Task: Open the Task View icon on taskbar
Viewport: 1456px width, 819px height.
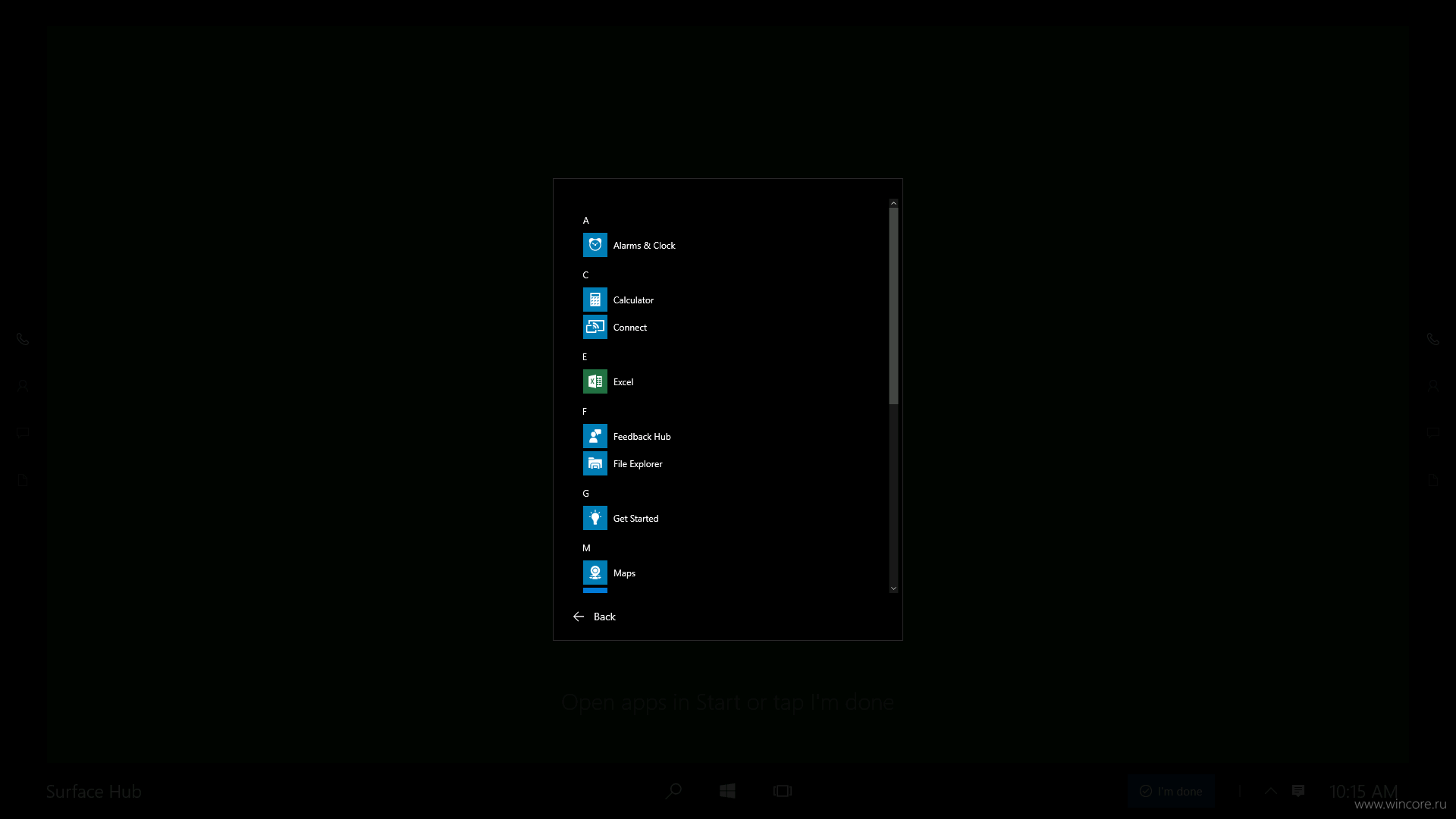Action: click(783, 791)
